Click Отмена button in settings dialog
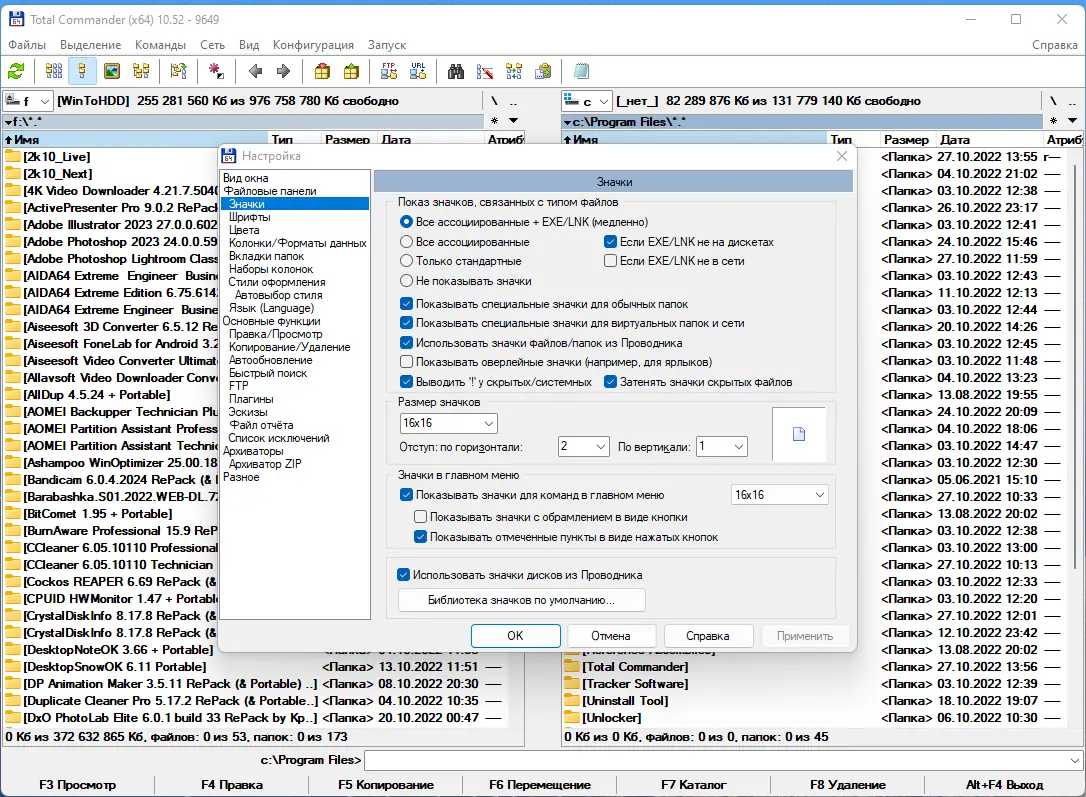 [611, 636]
